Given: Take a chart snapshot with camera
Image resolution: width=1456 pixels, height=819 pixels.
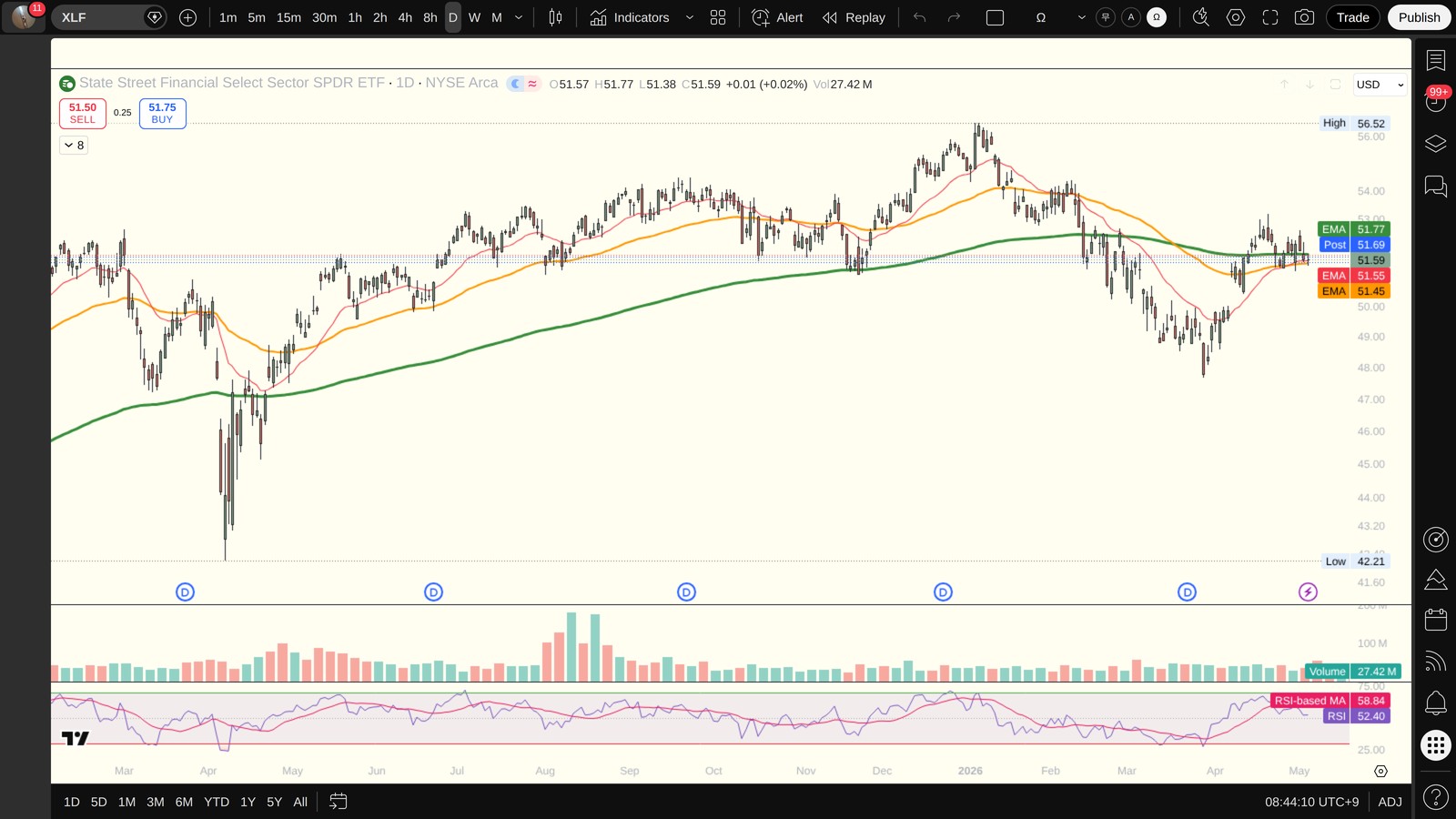Looking at the screenshot, I should pos(1304,17).
